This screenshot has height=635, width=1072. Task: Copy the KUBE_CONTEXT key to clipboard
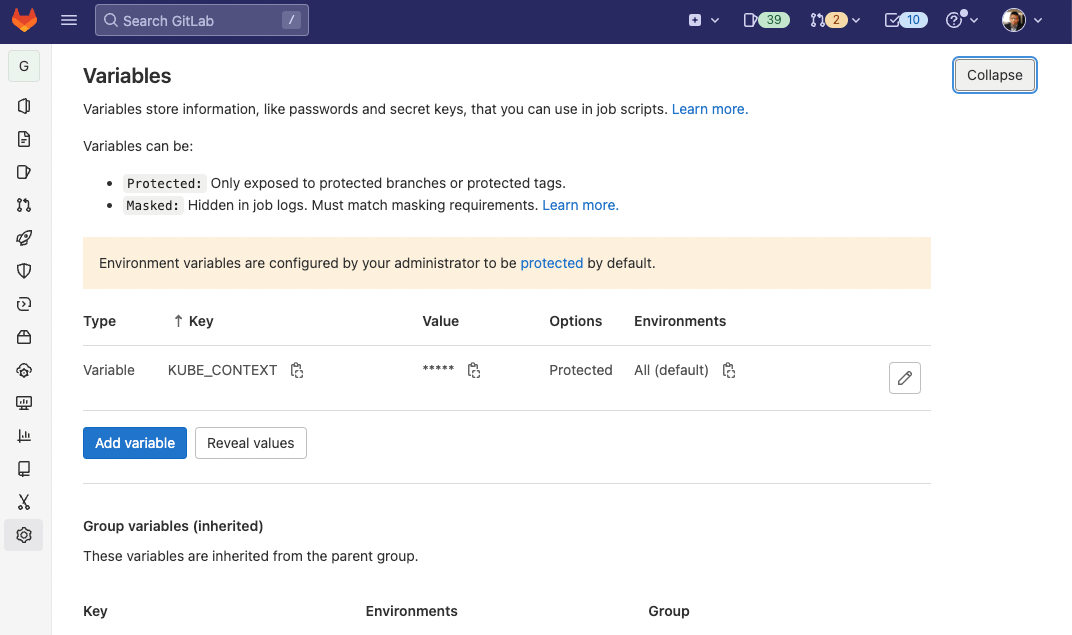point(297,371)
